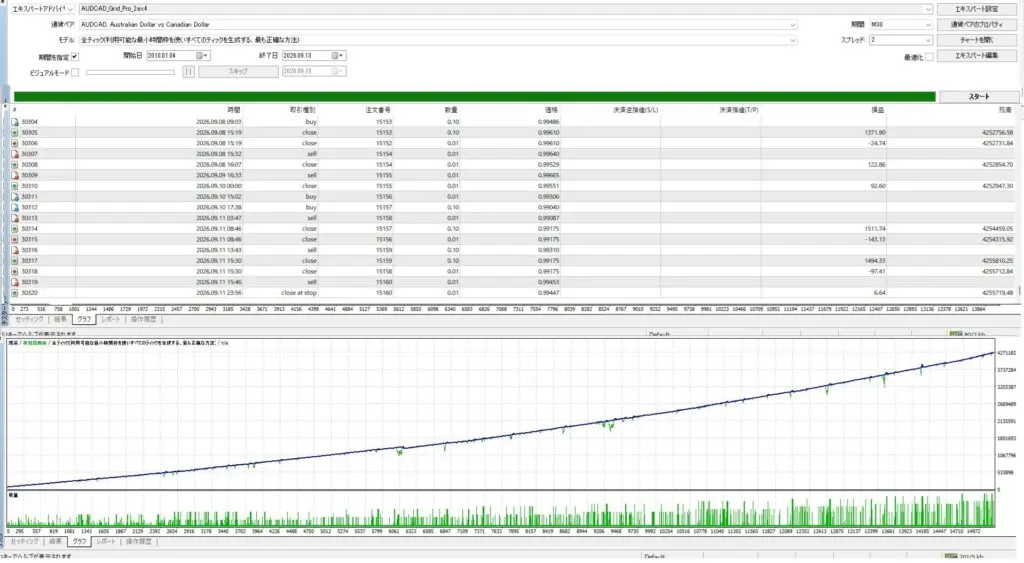Click the 損益 column header
The width and height of the screenshot is (1024, 563).
pyautogui.click(x=878, y=110)
